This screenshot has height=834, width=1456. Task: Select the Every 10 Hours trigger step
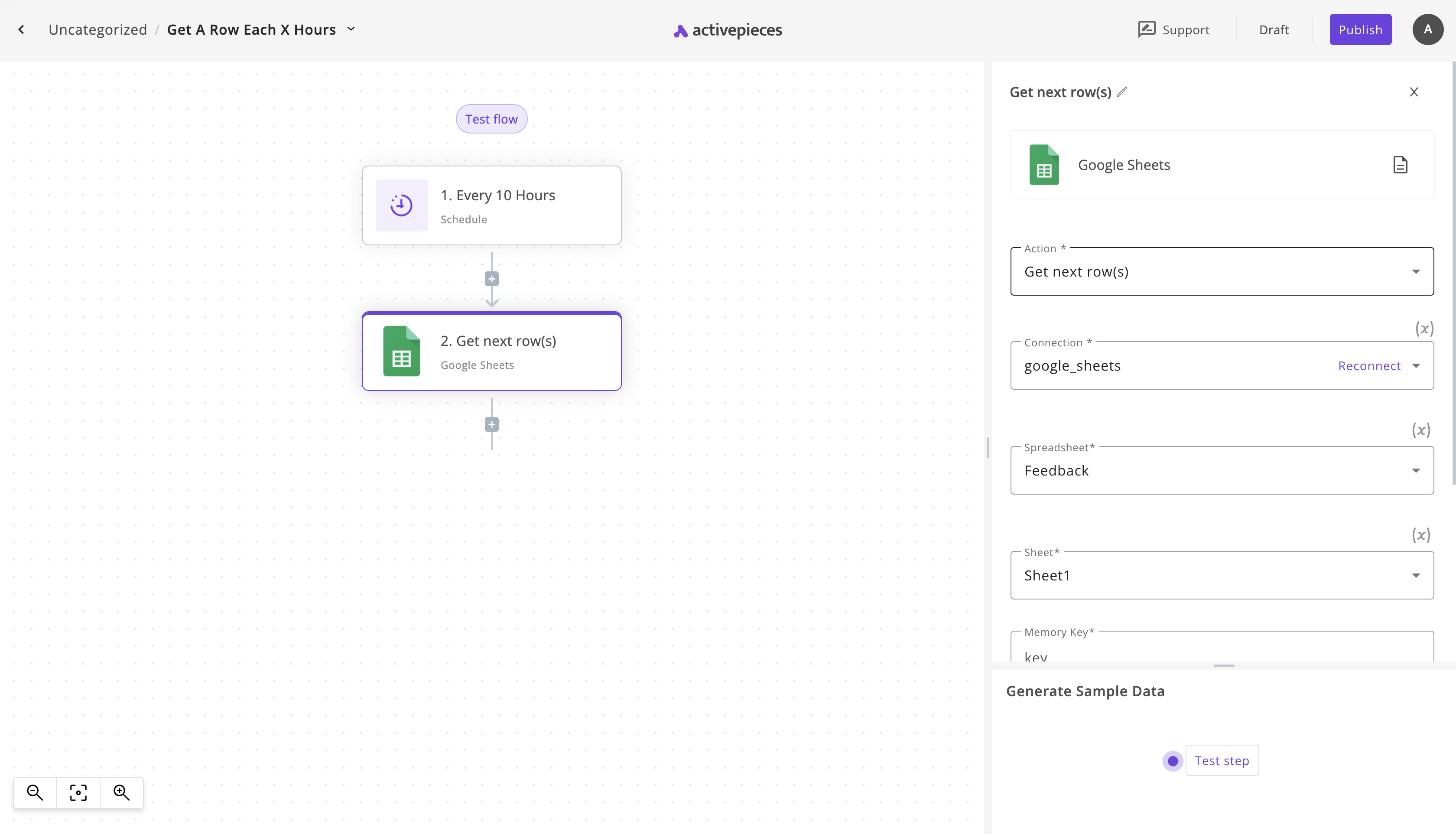tap(491, 205)
